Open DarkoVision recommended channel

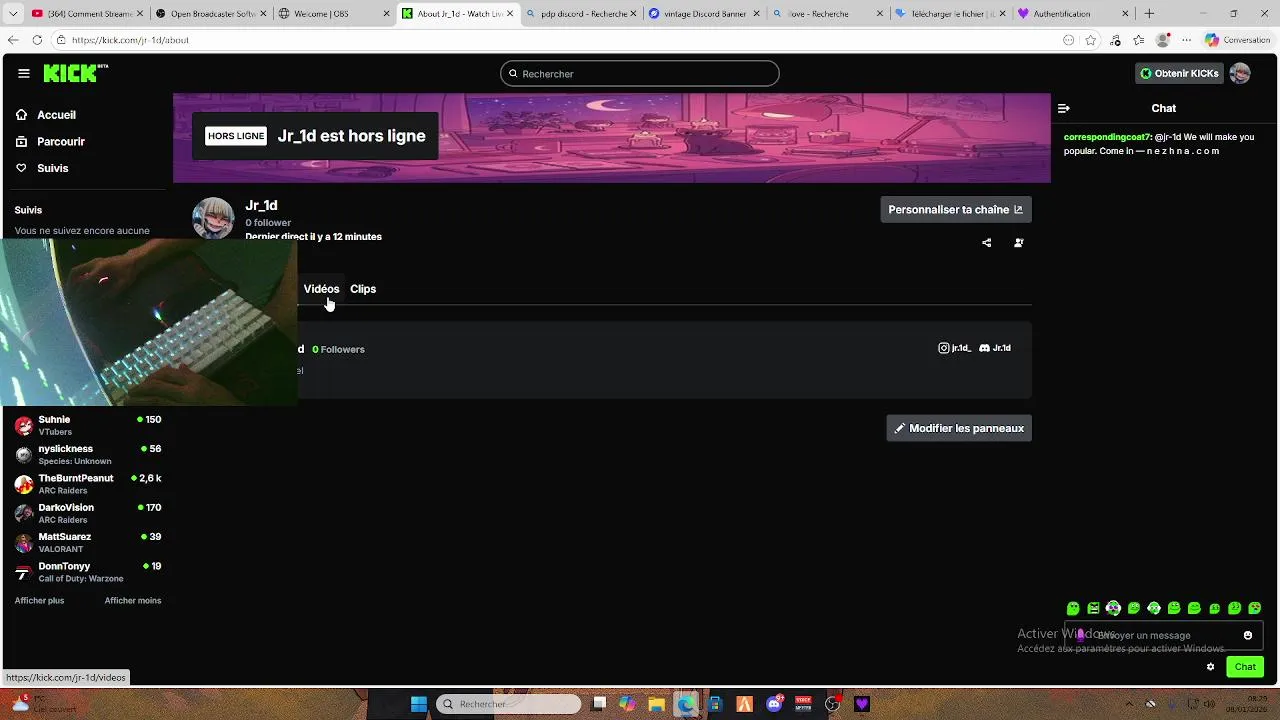[x=88, y=513]
